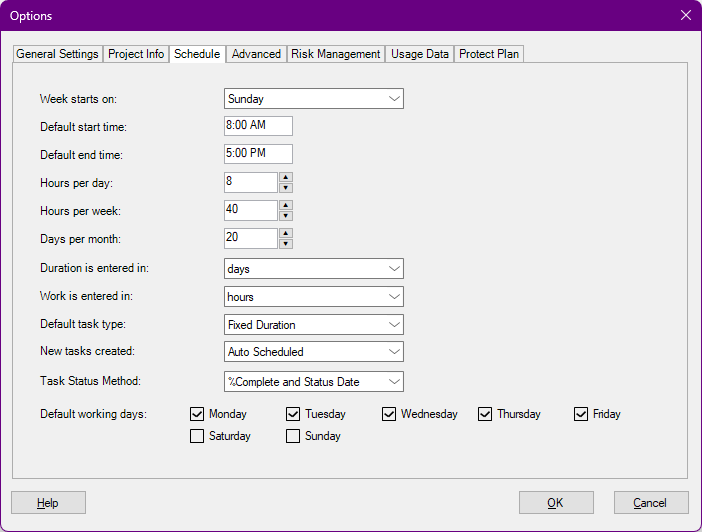This screenshot has height=532, width=702.
Task: Decrease Hours per week spinner value
Action: [286, 216]
